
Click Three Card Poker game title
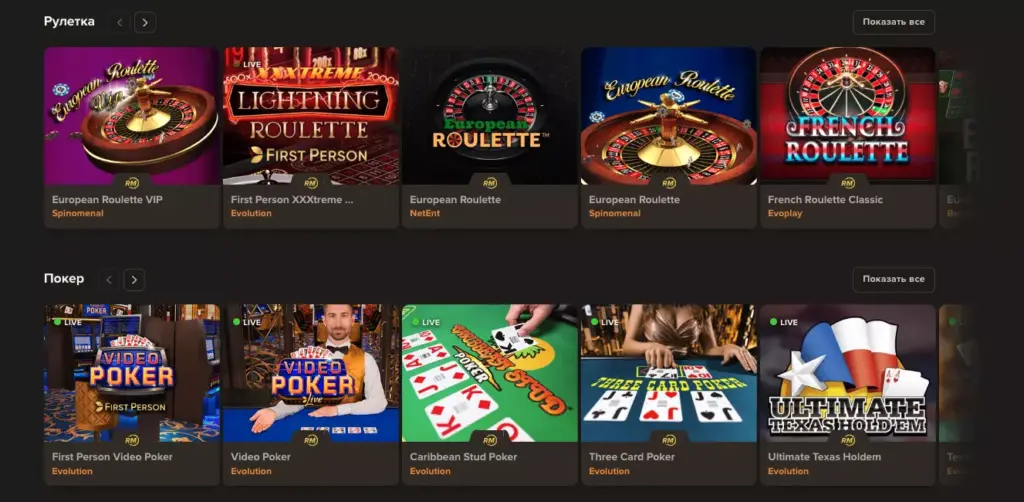click(x=632, y=457)
